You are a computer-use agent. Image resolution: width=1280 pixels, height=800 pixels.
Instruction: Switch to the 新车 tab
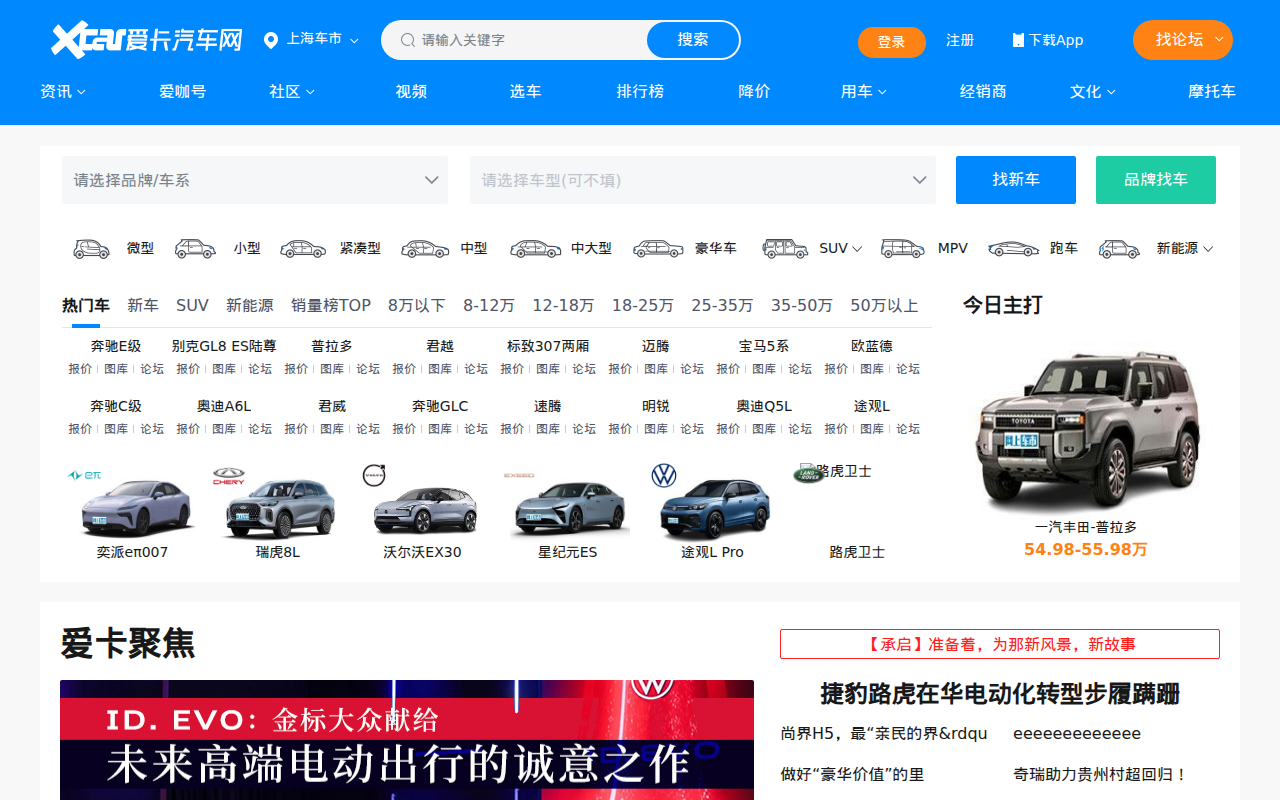[x=143, y=305]
